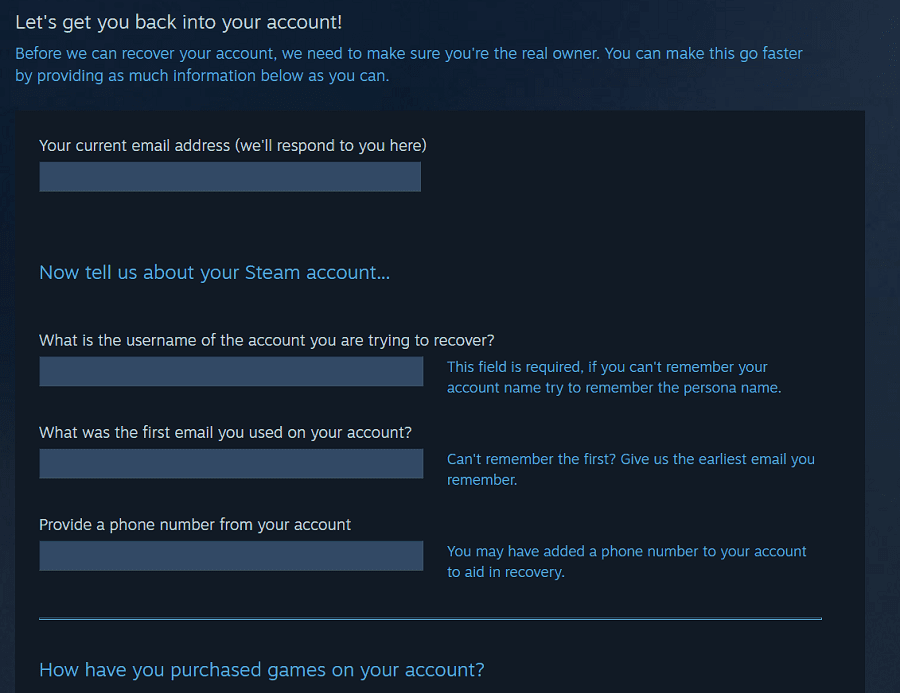Click inside the account username recovery box
This screenshot has height=693, width=900.
(x=230, y=371)
